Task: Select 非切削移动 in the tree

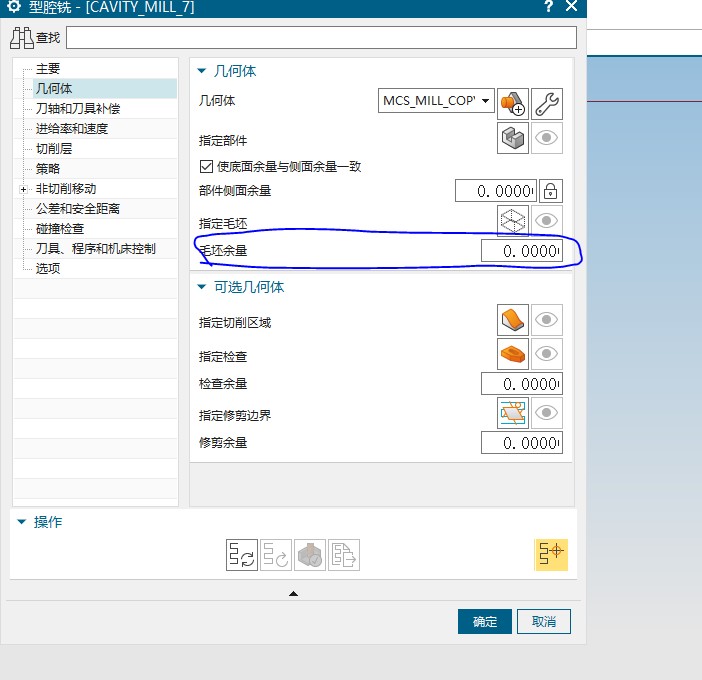Action: point(66,189)
